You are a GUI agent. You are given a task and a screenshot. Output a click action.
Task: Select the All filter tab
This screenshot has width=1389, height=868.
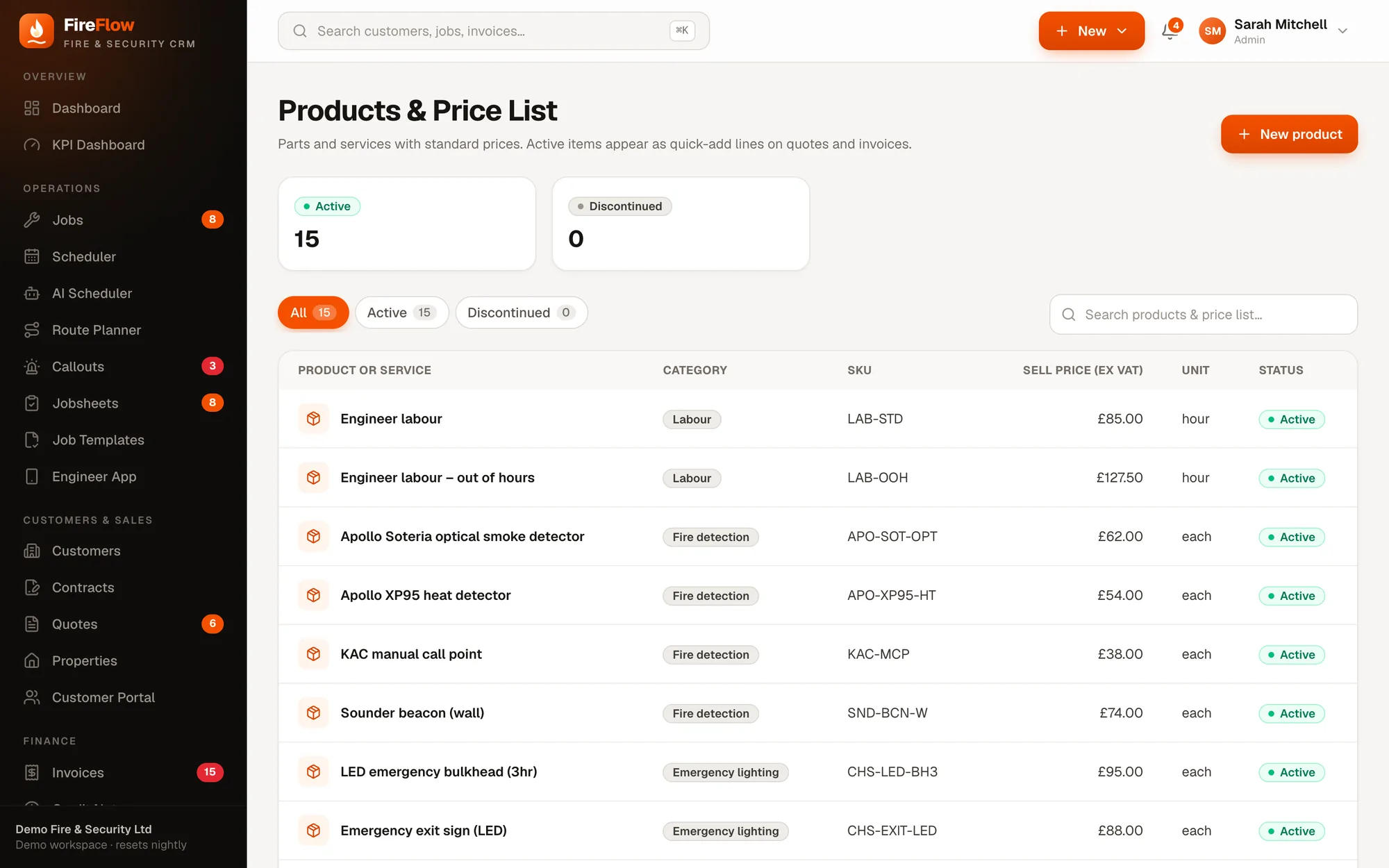pyautogui.click(x=313, y=312)
